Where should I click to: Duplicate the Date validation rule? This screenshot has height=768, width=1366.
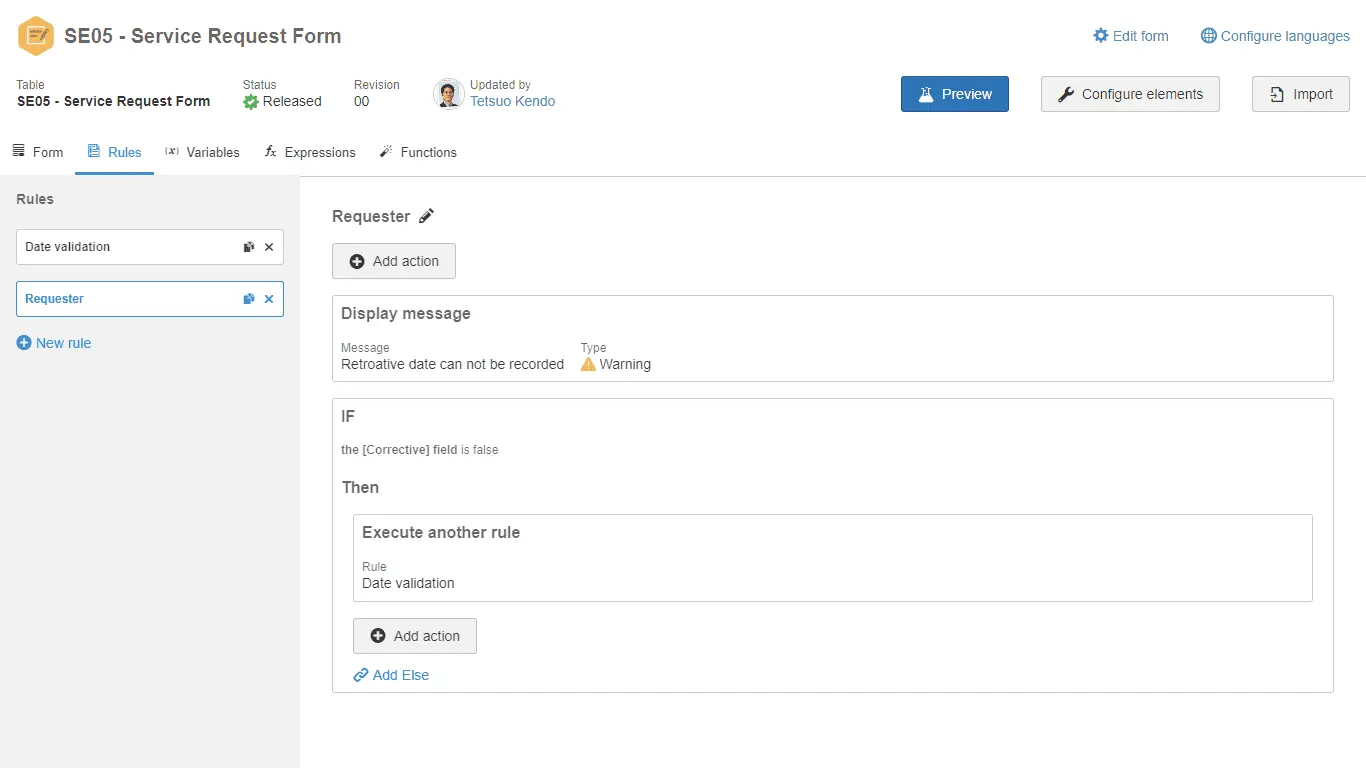249,247
